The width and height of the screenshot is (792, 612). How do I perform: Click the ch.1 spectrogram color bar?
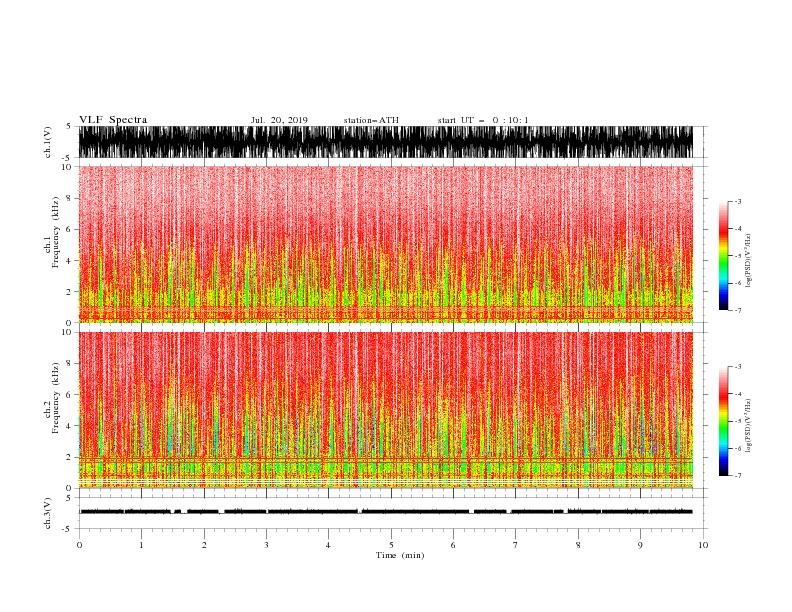click(x=723, y=256)
